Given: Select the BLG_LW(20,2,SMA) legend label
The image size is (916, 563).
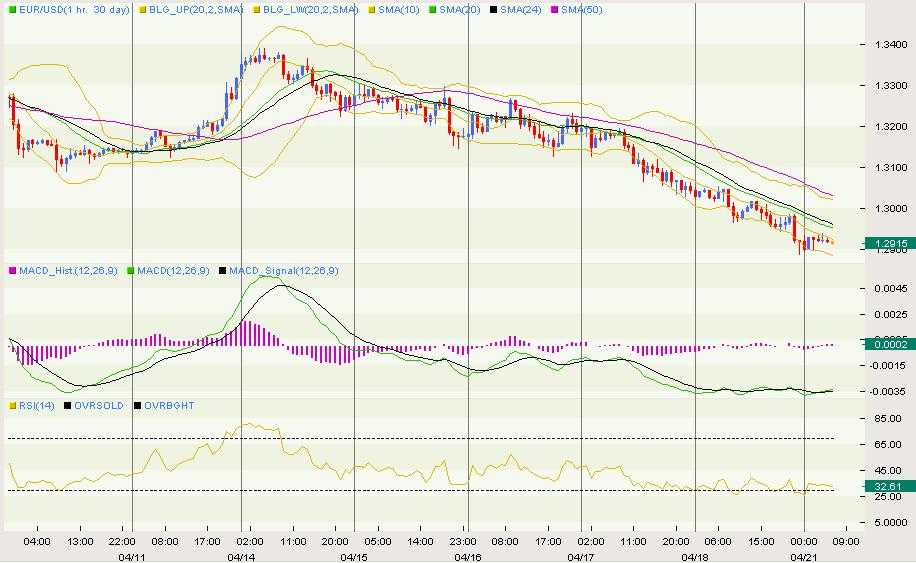Looking at the screenshot, I should click(311, 10).
